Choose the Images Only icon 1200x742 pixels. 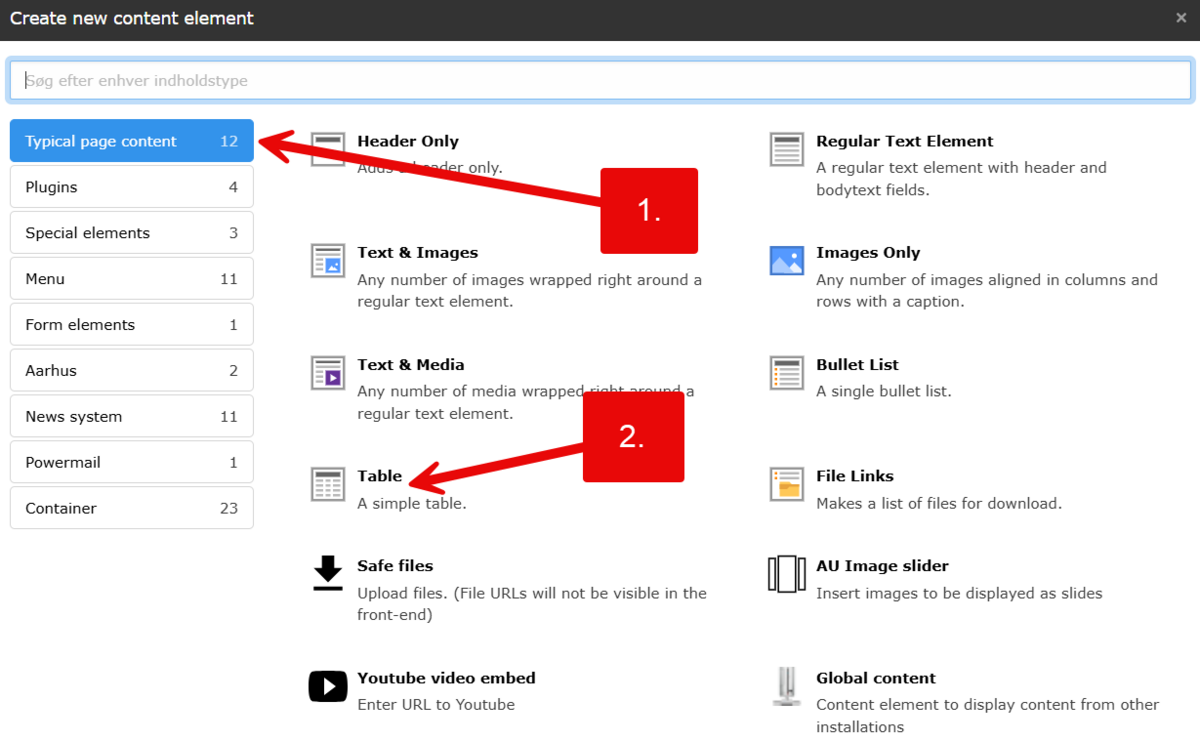coord(786,260)
